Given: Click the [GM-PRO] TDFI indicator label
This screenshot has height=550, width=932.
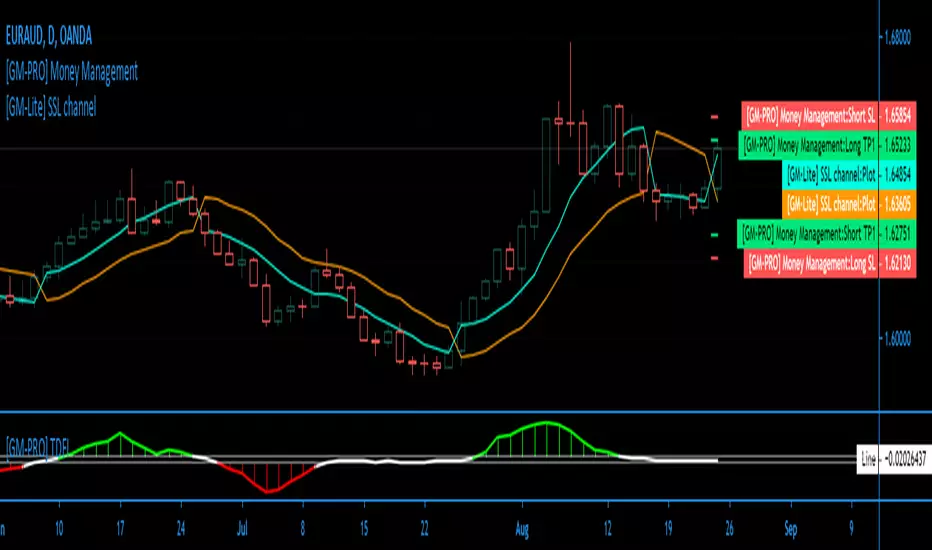Looking at the screenshot, I should (x=37, y=446).
